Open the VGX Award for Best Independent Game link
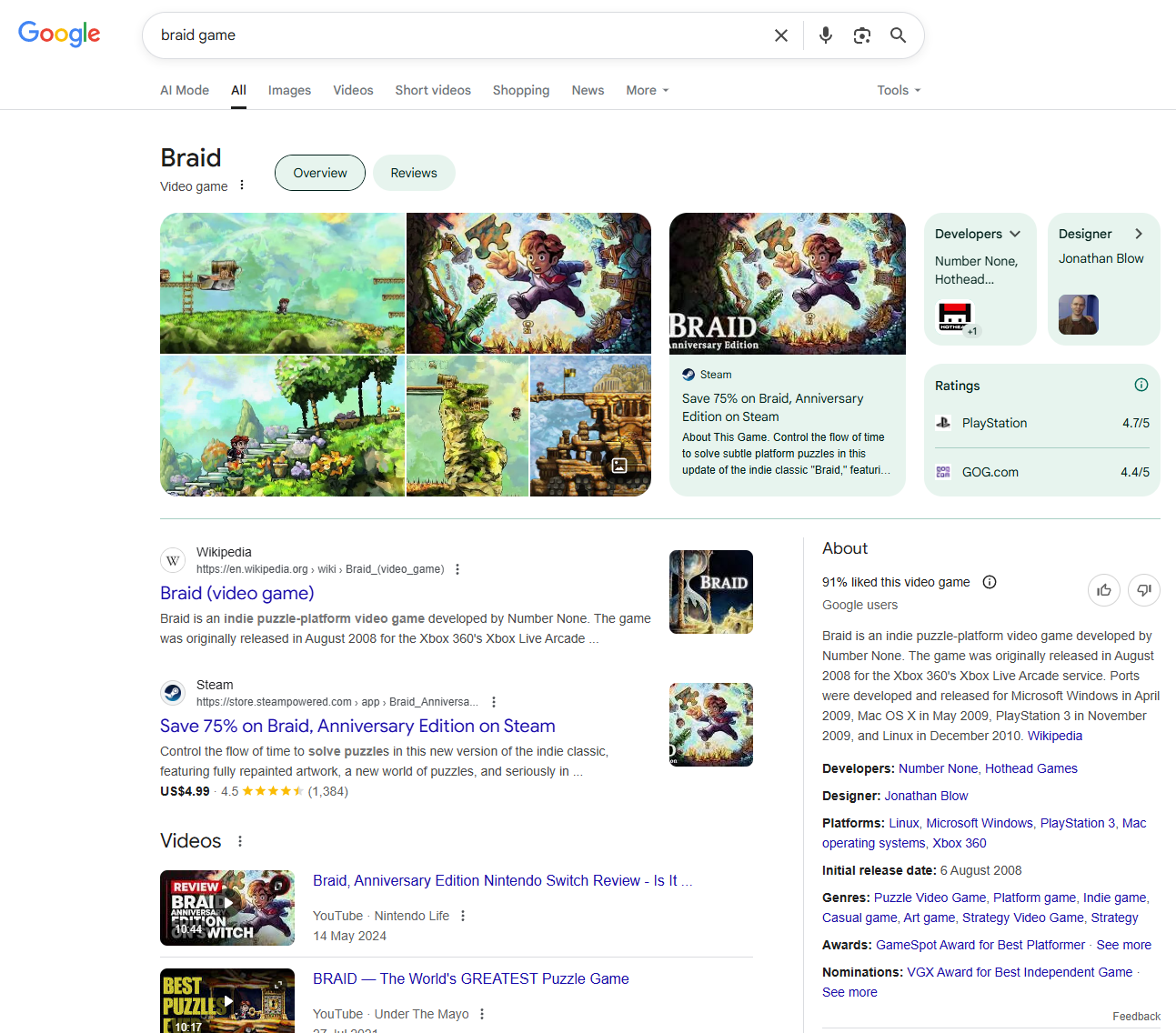Image resolution: width=1176 pixels, height=1033 pixels. 1020,972
